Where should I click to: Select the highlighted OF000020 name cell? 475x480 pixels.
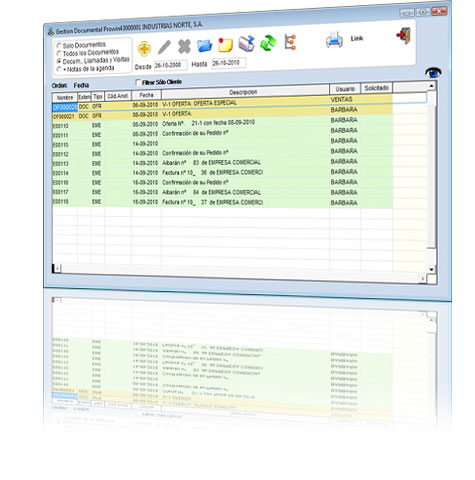65,107
